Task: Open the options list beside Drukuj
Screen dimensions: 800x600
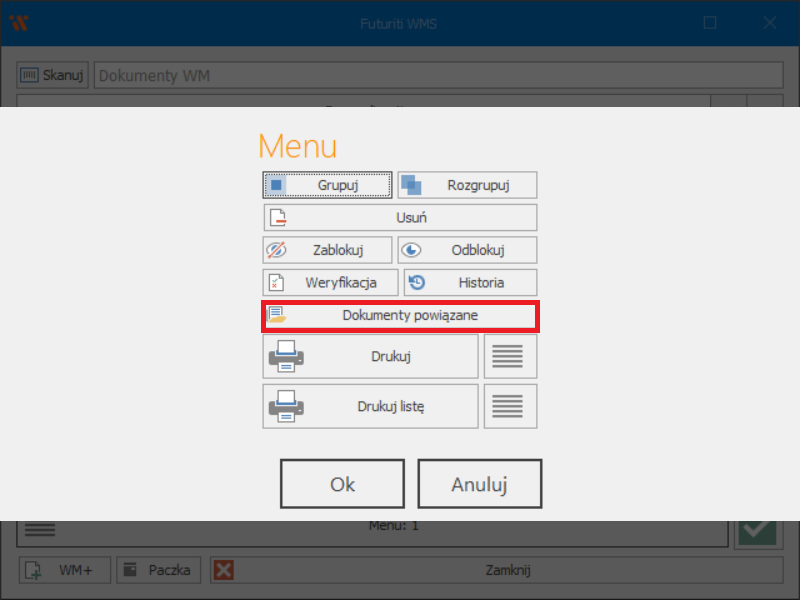Action: click(510, 356)
